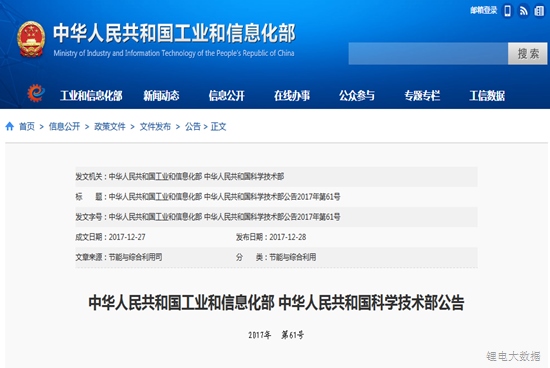The width and height of the screenshot is (550, 368).
Task: Open the 新闻动态 nav menu
Action: coord(161,95)
